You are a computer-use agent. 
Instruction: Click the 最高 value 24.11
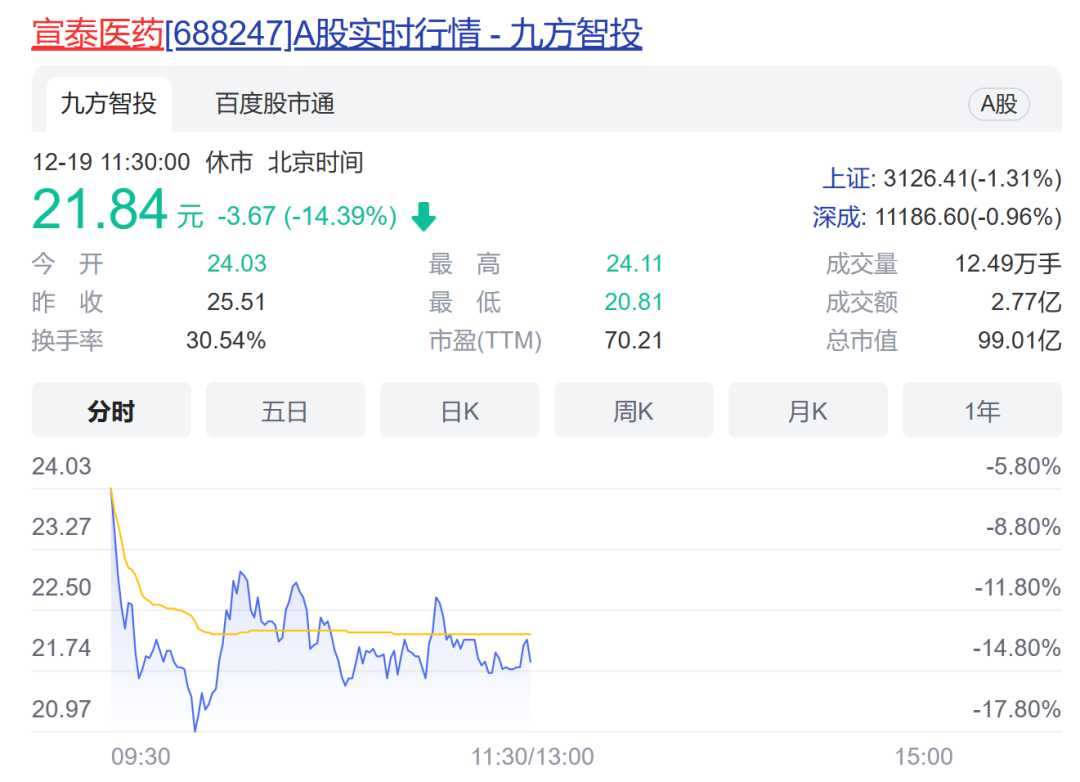634,263
